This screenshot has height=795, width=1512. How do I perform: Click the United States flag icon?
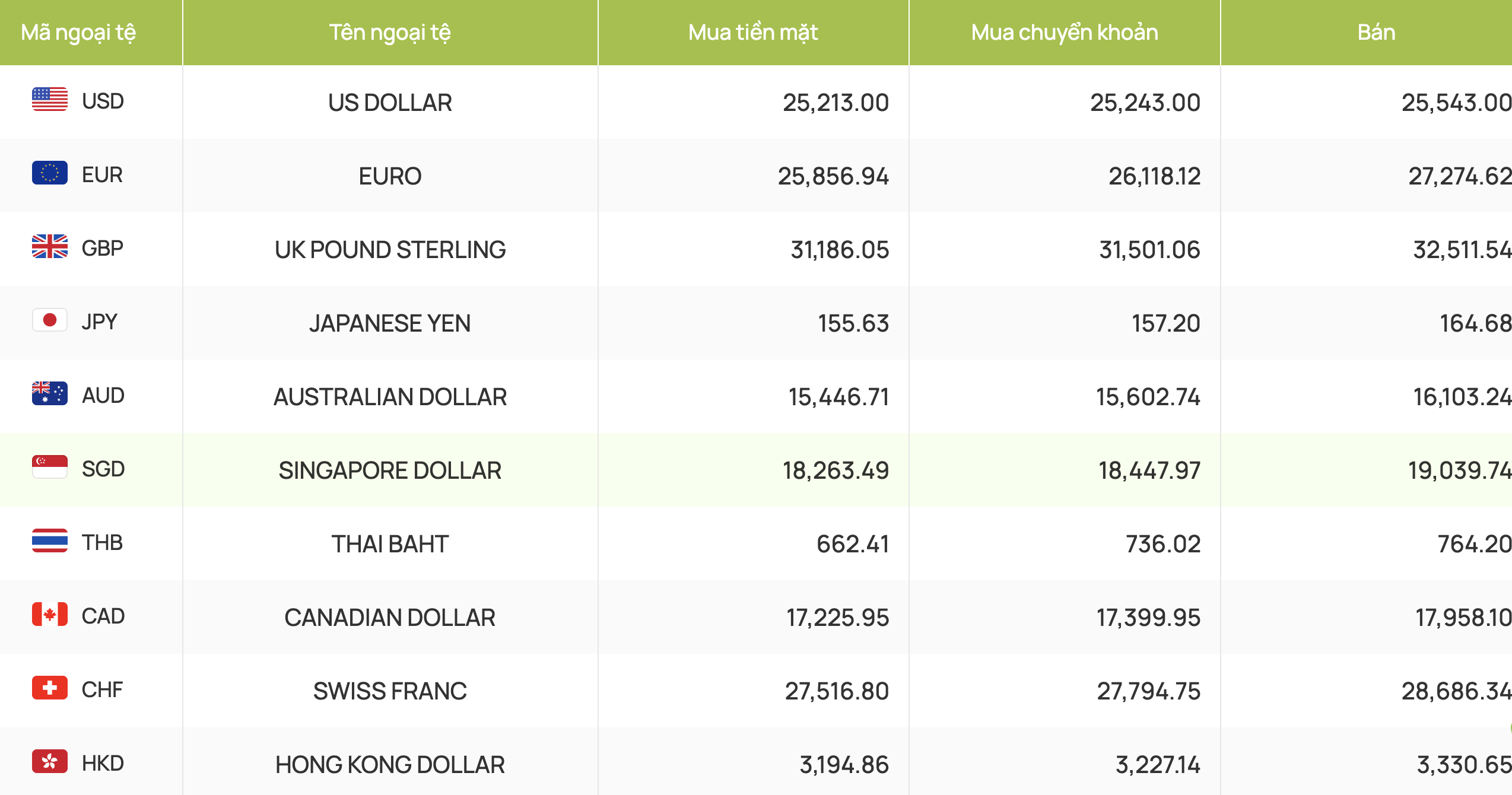pos(50,99)
